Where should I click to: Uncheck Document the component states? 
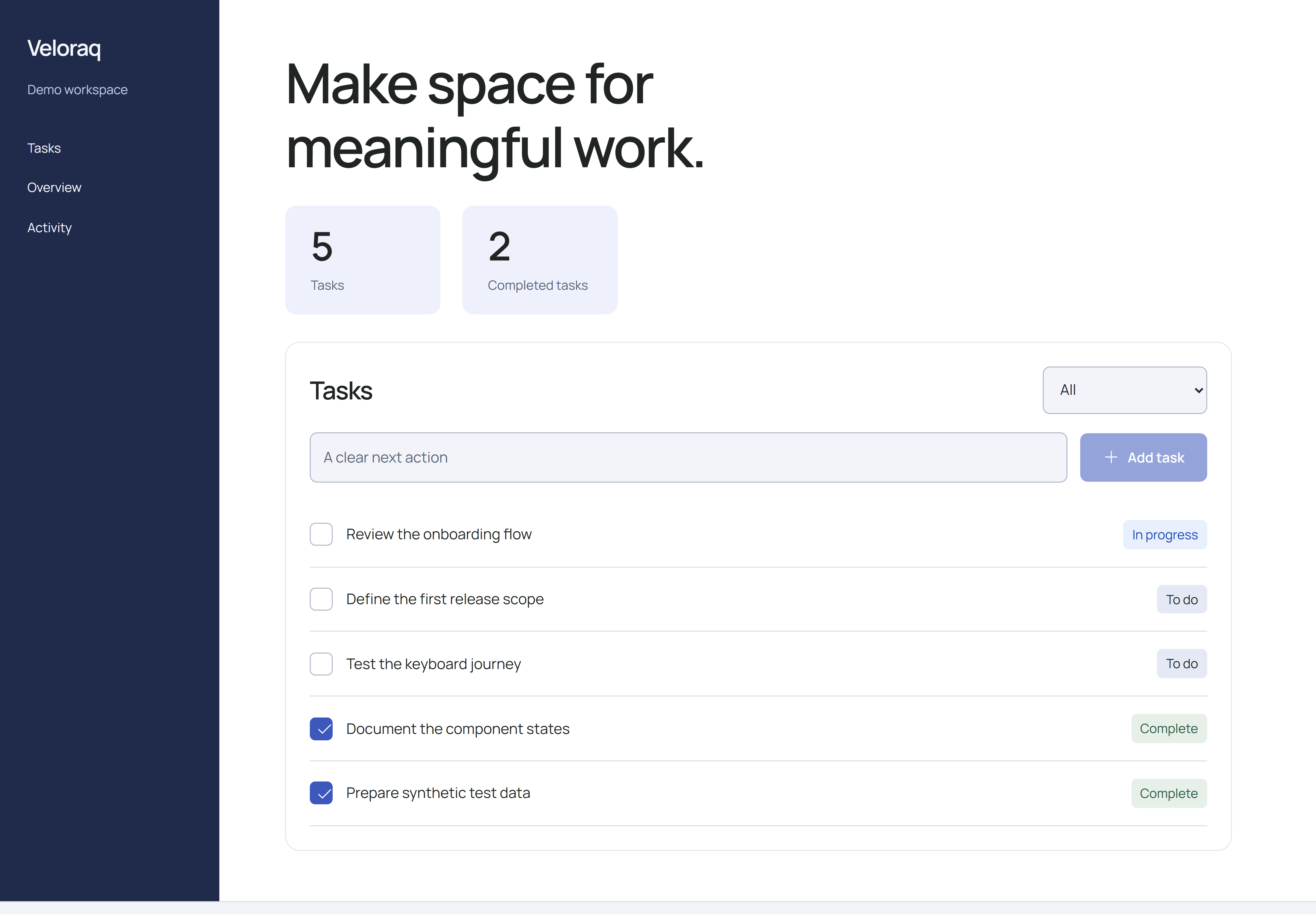point(321,728)
